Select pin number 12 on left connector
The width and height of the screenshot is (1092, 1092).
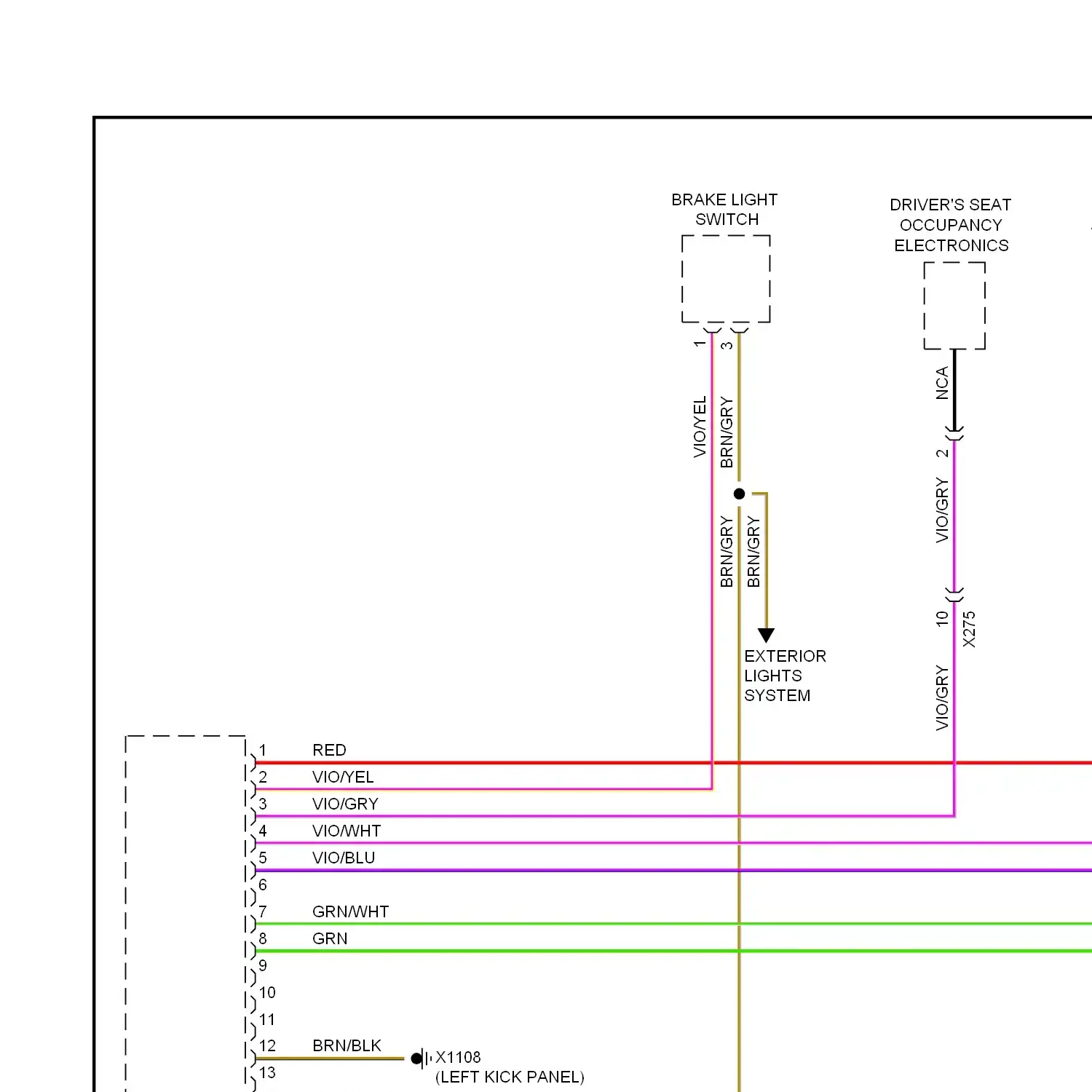(x=267, y=1045)
